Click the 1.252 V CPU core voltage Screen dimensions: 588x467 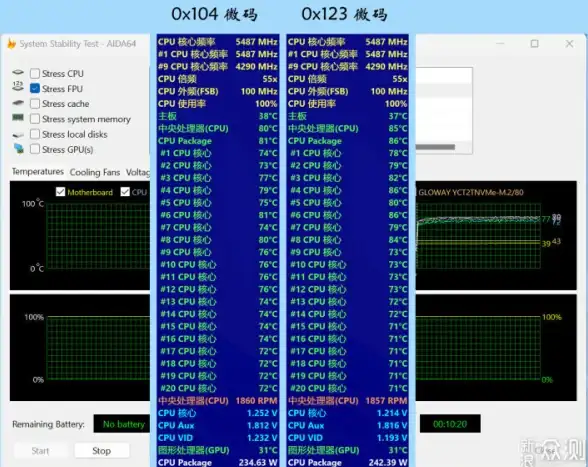[x=262, y=413]
